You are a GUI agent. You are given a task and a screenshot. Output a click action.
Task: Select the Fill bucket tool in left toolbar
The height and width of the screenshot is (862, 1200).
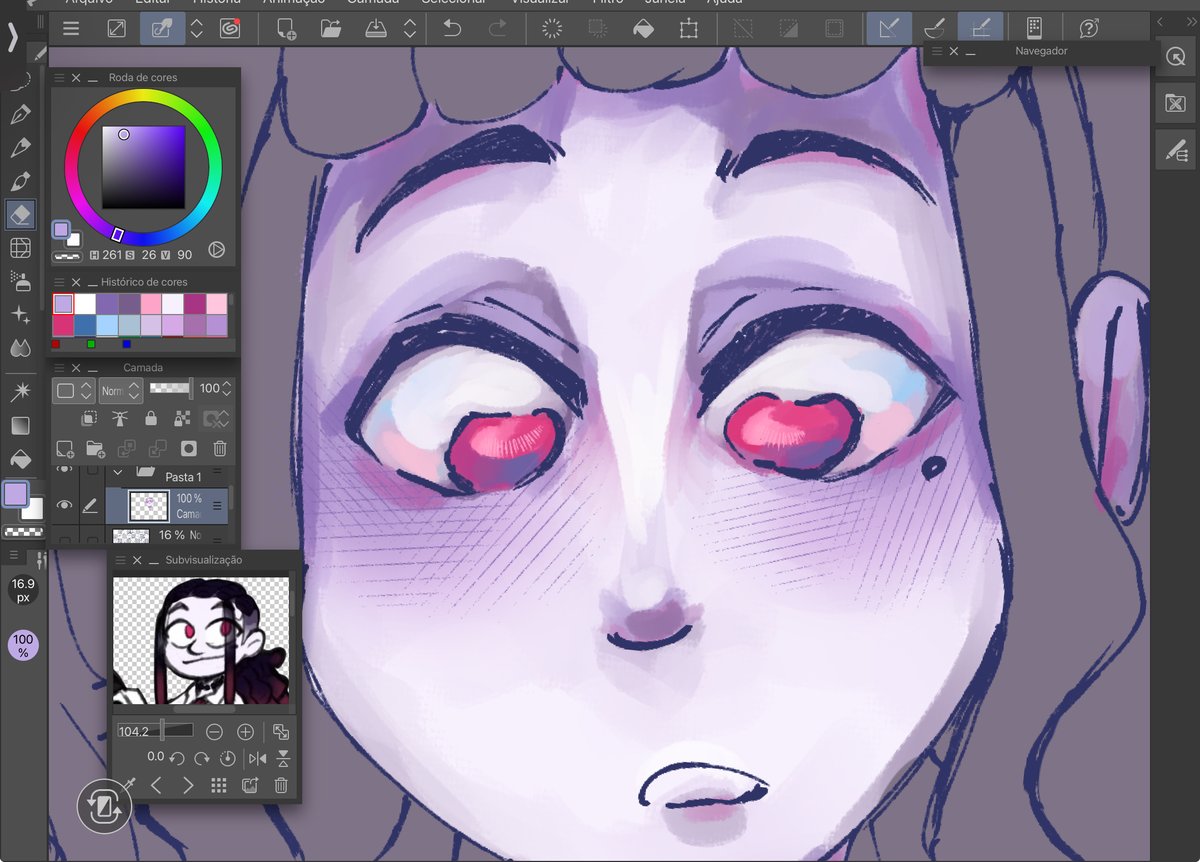pyautogui.click(x=20, y=459)
